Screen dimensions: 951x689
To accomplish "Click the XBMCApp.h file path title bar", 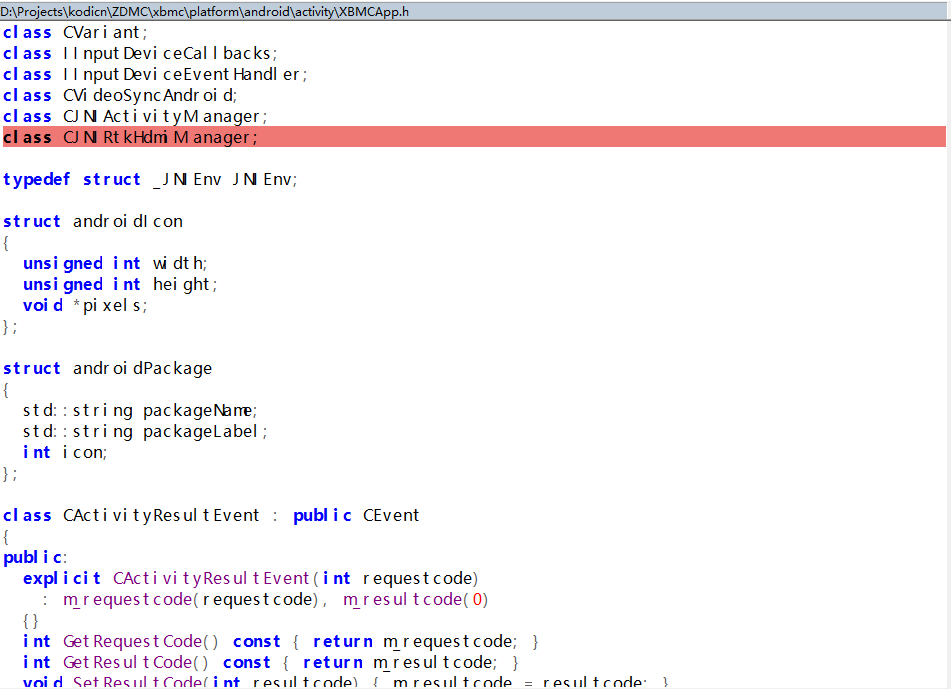I will tap(205, 11).
